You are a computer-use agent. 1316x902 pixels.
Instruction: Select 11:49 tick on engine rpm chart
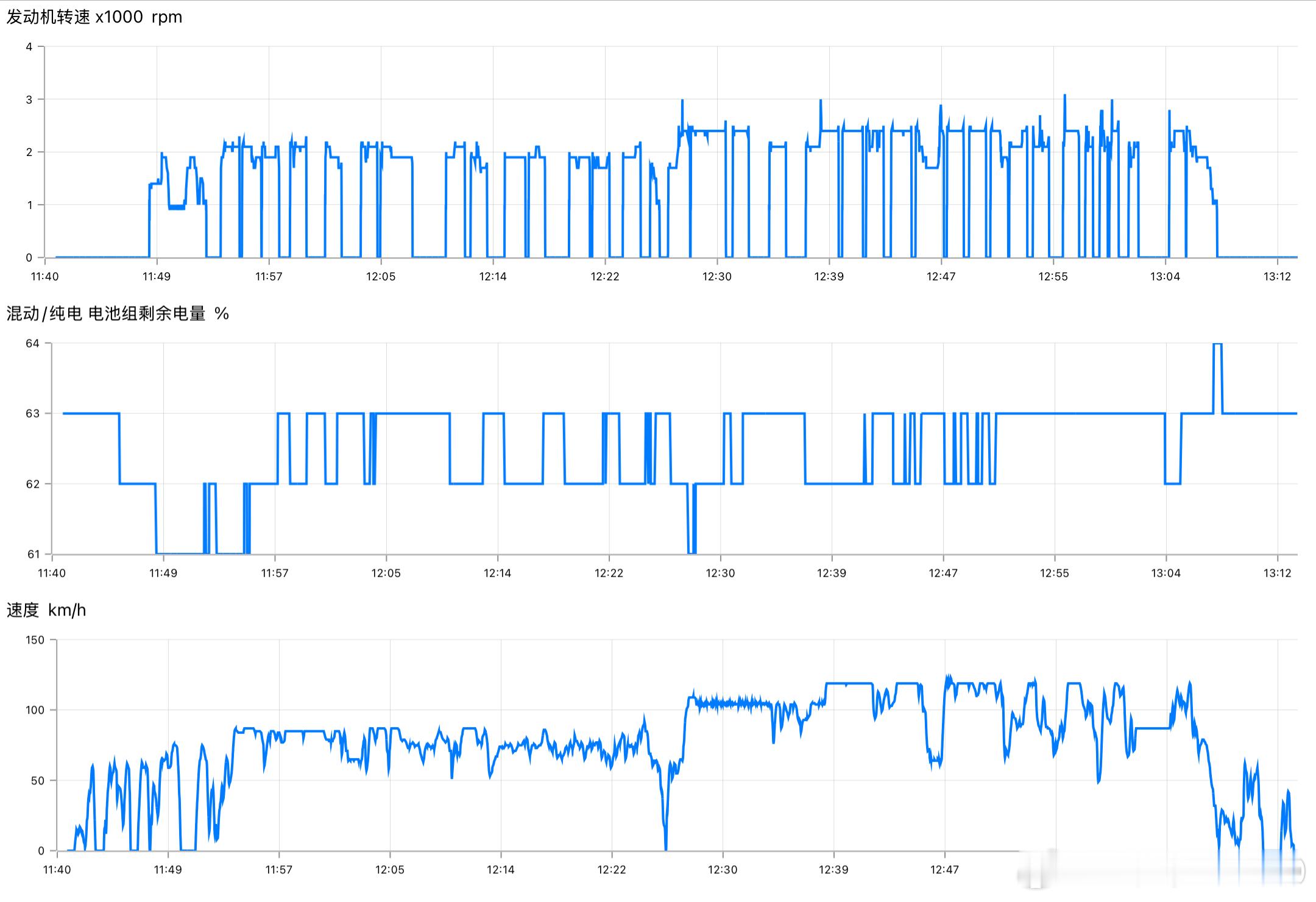pyautogui.click(x=157, y=277)
